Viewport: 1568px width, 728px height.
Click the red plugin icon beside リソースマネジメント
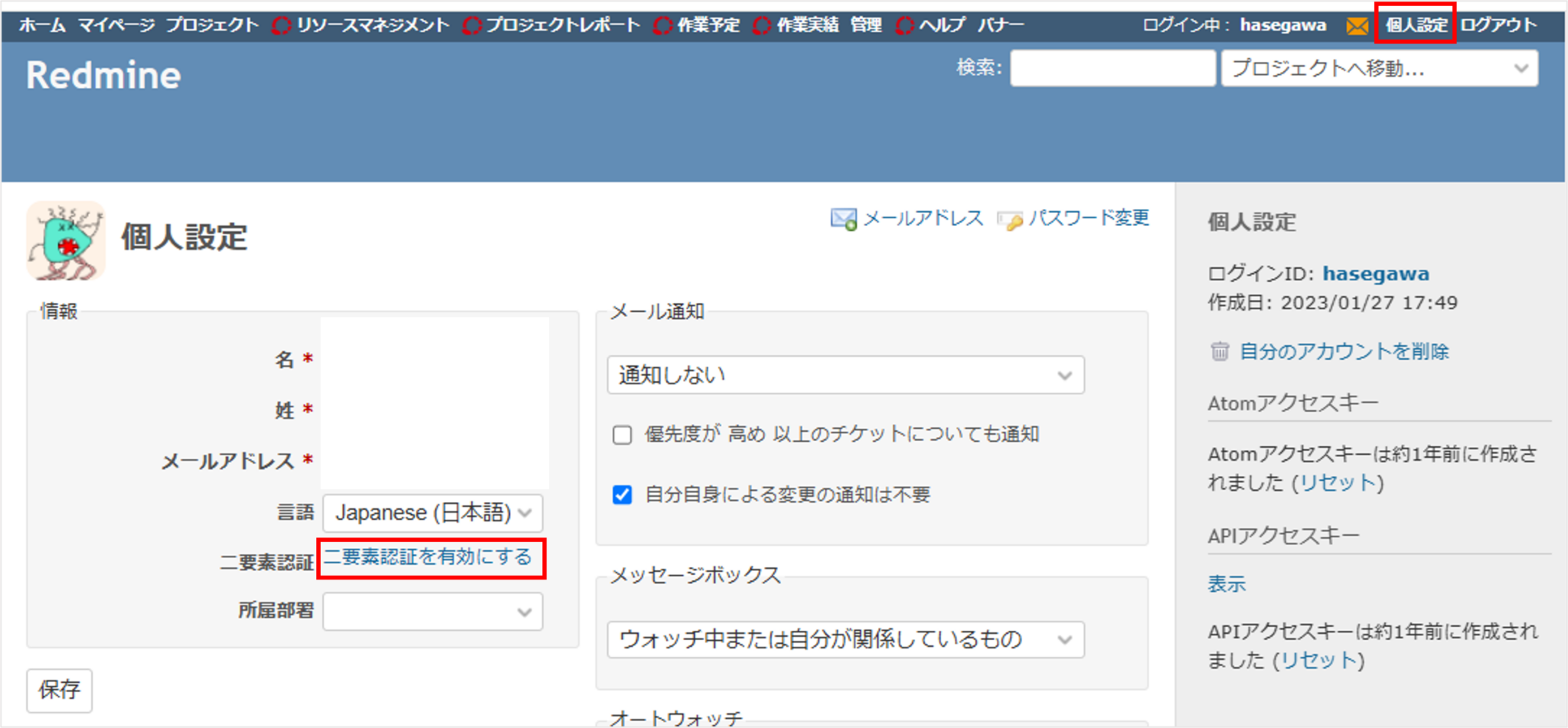pyautogui.click(x=280, y=24)
